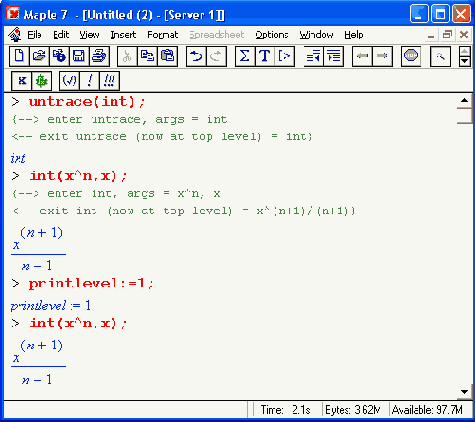
Task: Insert new execution group [> icon
Action: [284, 56]
